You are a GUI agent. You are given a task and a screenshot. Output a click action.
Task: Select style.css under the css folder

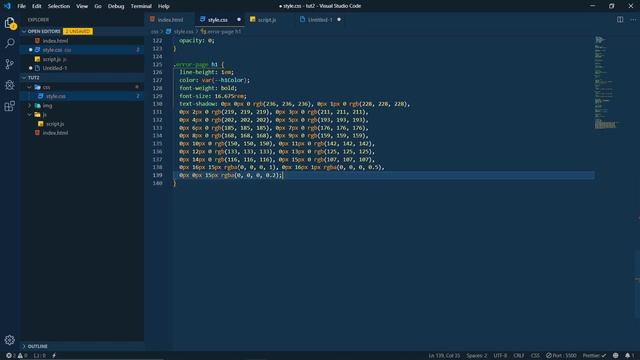82,96
